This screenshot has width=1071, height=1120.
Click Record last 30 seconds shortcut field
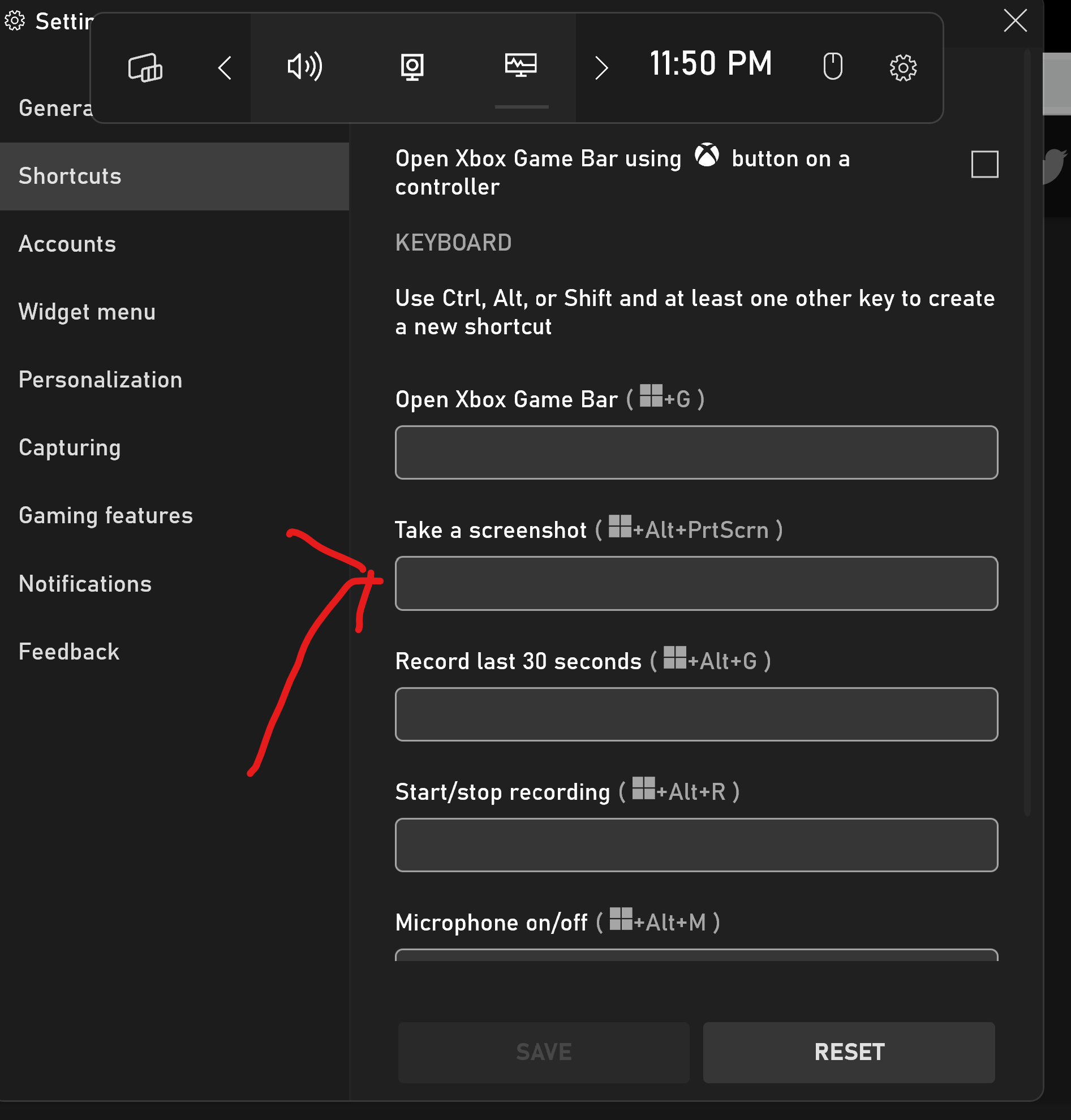click(x=696, y=714)
